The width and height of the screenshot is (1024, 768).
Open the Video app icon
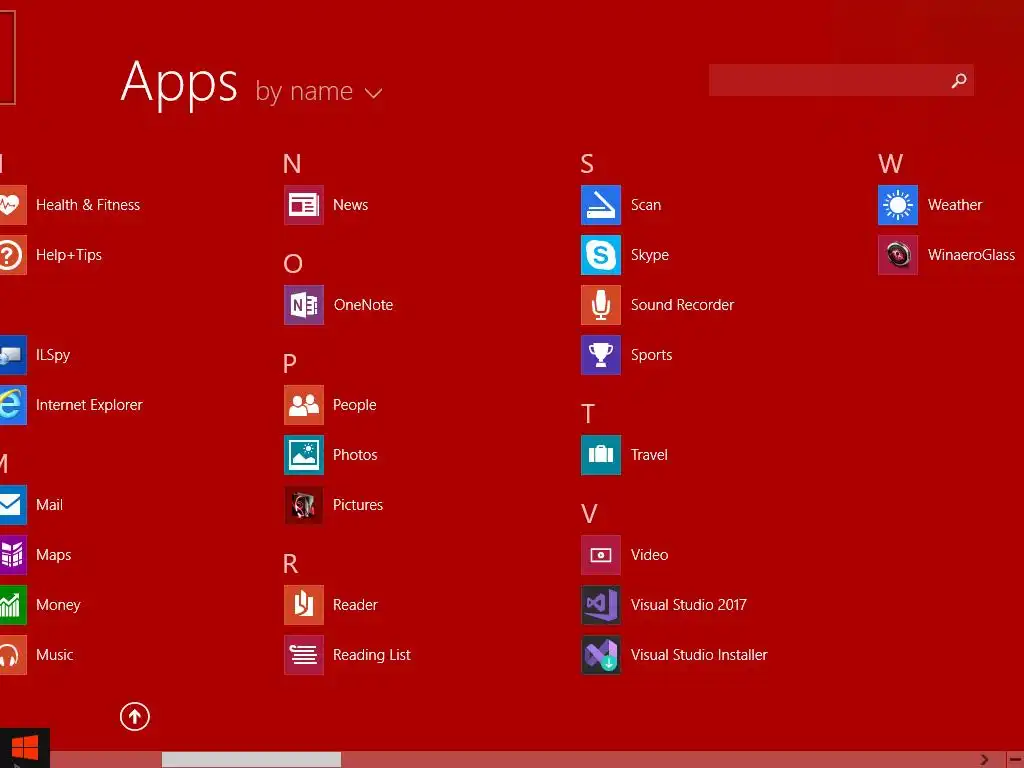pos(601,555)
